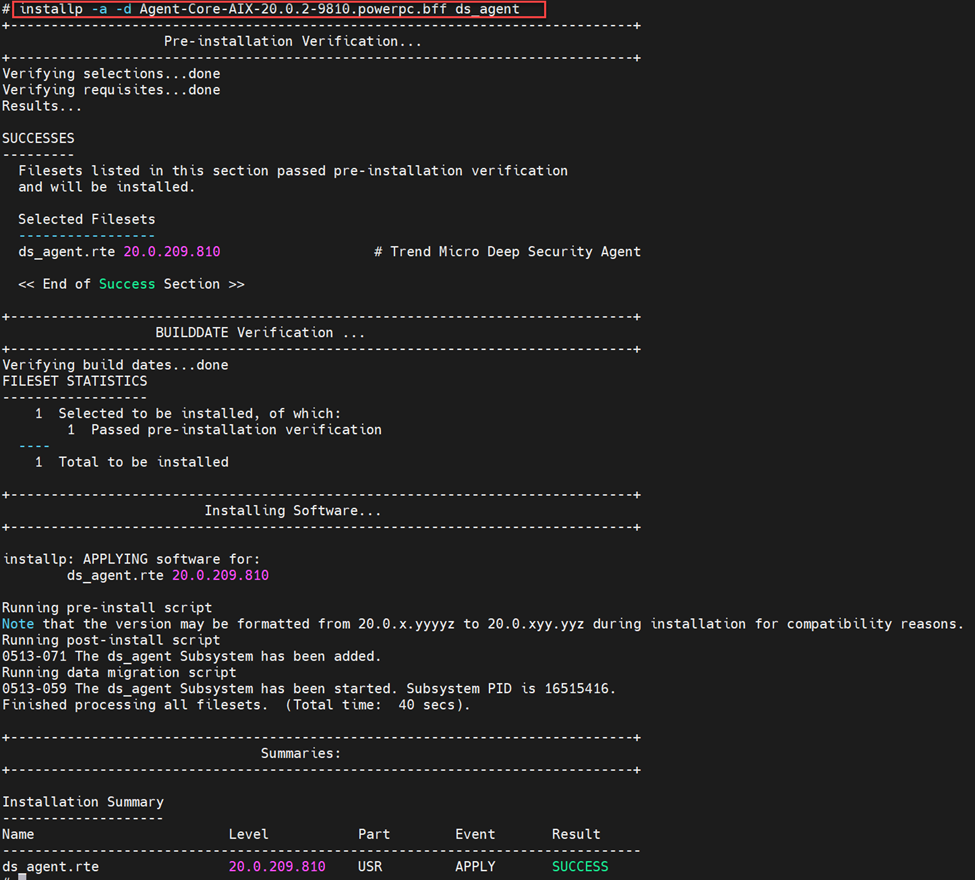This screenshot has width=975, height=880.
Task: Click 'ds_agent.rte' under Selected Filesets
Action: click(67, 252)
